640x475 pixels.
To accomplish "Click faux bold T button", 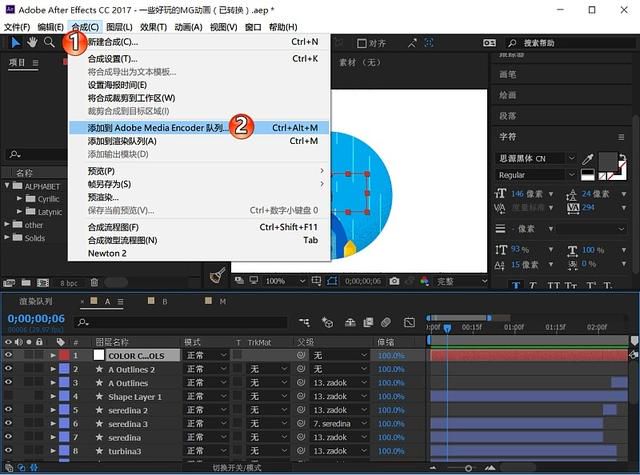I will click(516, 285).
